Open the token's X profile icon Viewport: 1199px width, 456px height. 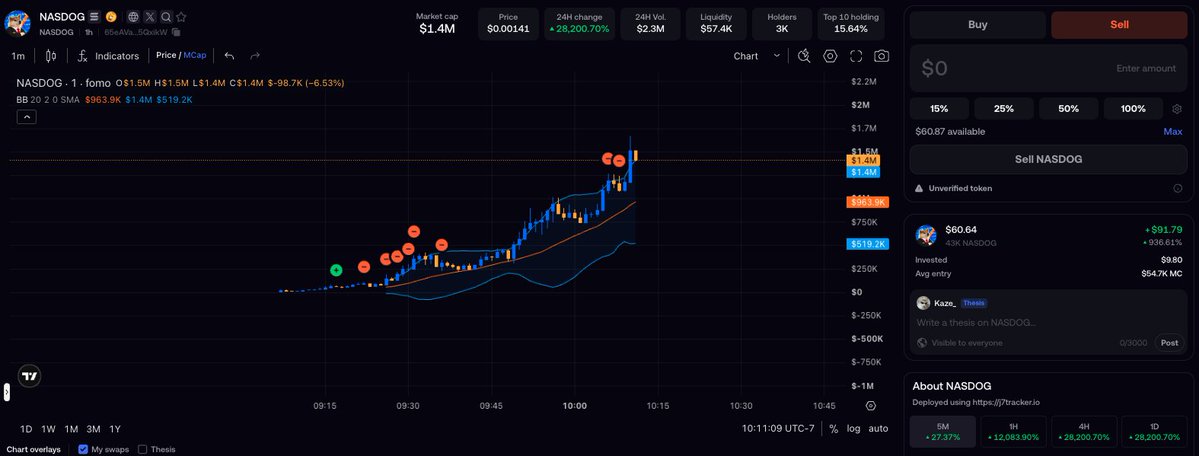150,16
